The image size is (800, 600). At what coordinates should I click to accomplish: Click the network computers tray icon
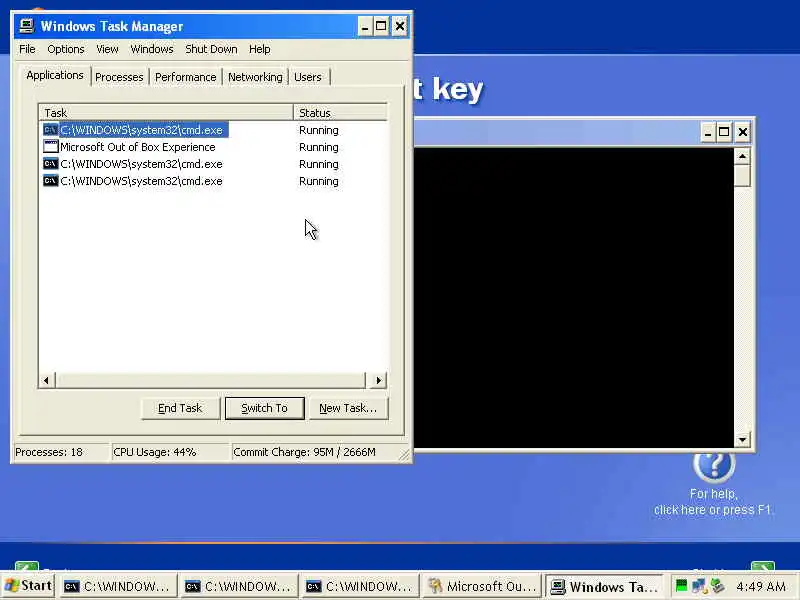click(699, 586)
